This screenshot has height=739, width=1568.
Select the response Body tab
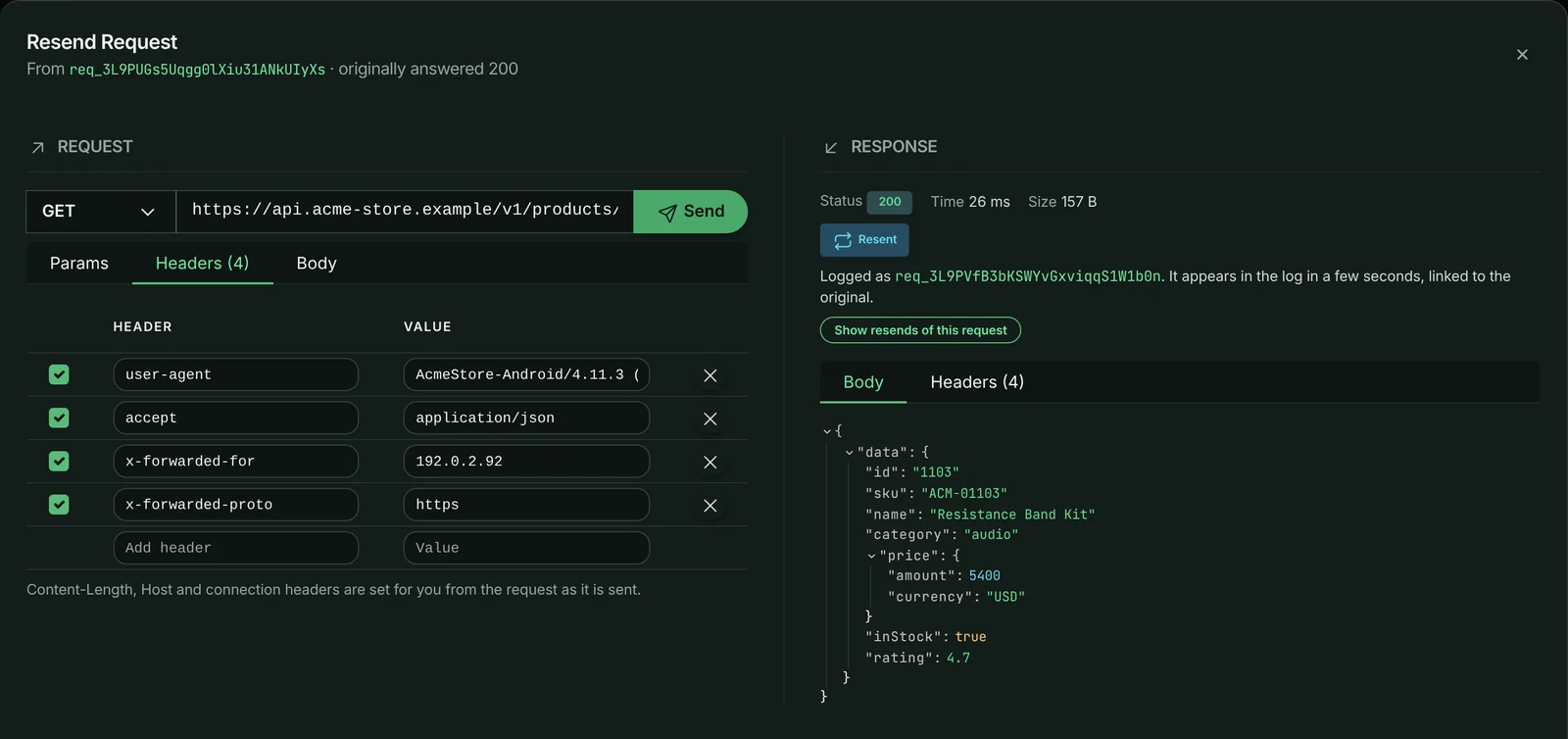863,382
